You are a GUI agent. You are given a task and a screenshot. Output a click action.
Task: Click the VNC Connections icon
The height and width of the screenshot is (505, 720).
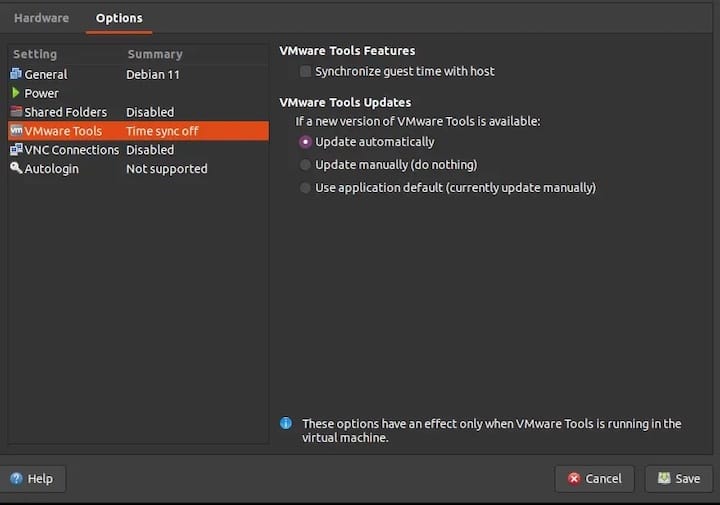16,149
